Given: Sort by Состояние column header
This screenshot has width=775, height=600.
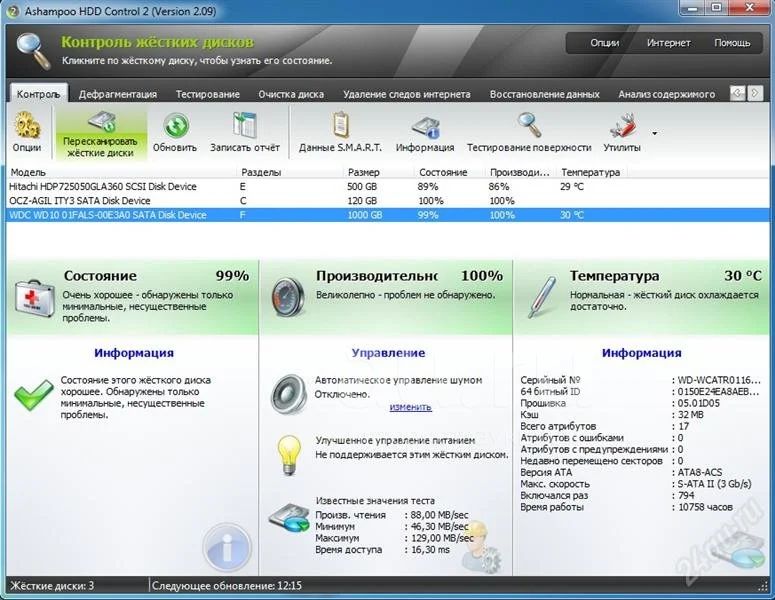Looking at the screenshot, I should pyautogui.click(x=443, y=172).
